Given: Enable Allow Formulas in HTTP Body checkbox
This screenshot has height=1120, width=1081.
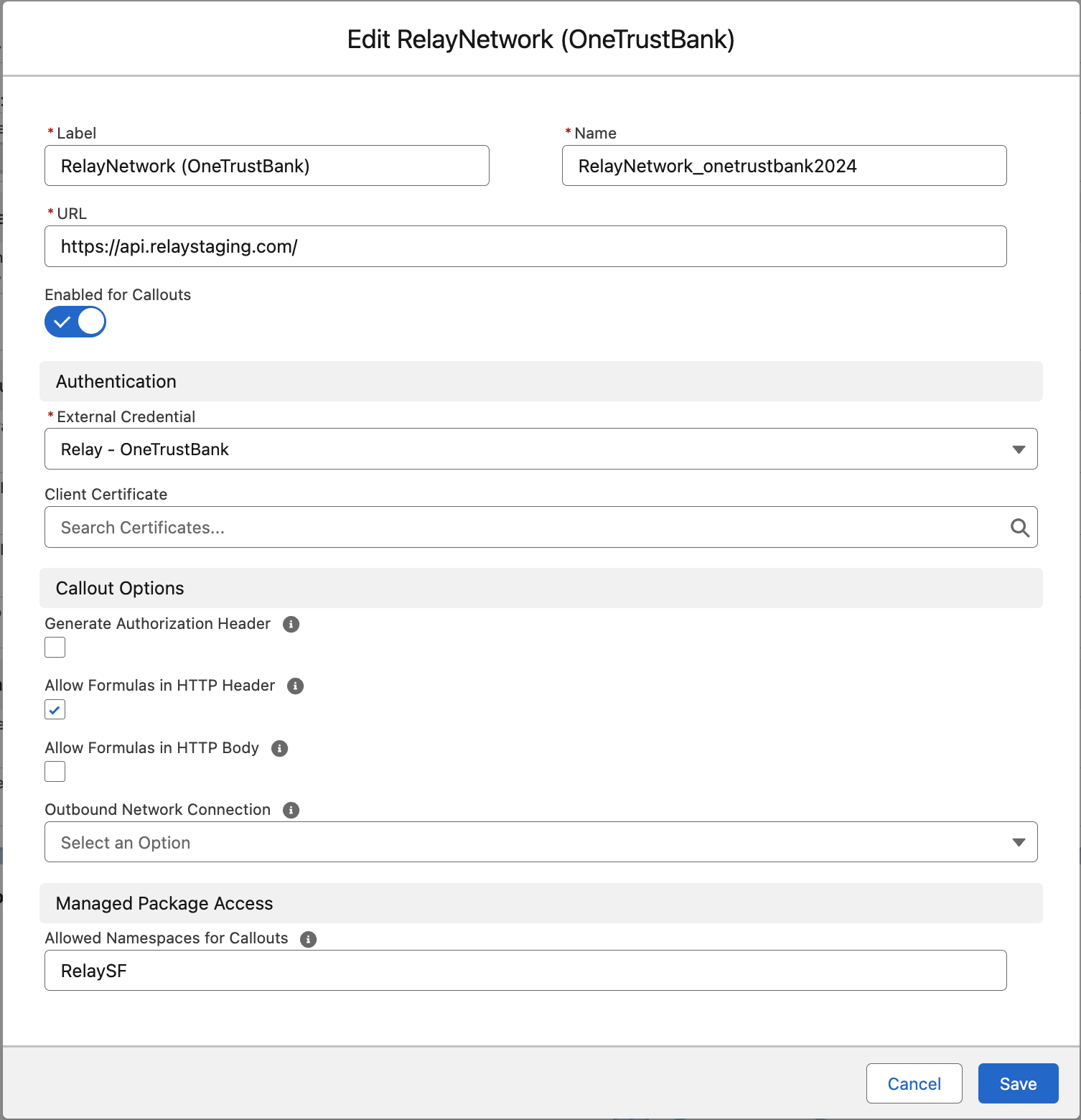Looking at the screenshot, I should 55,772.
